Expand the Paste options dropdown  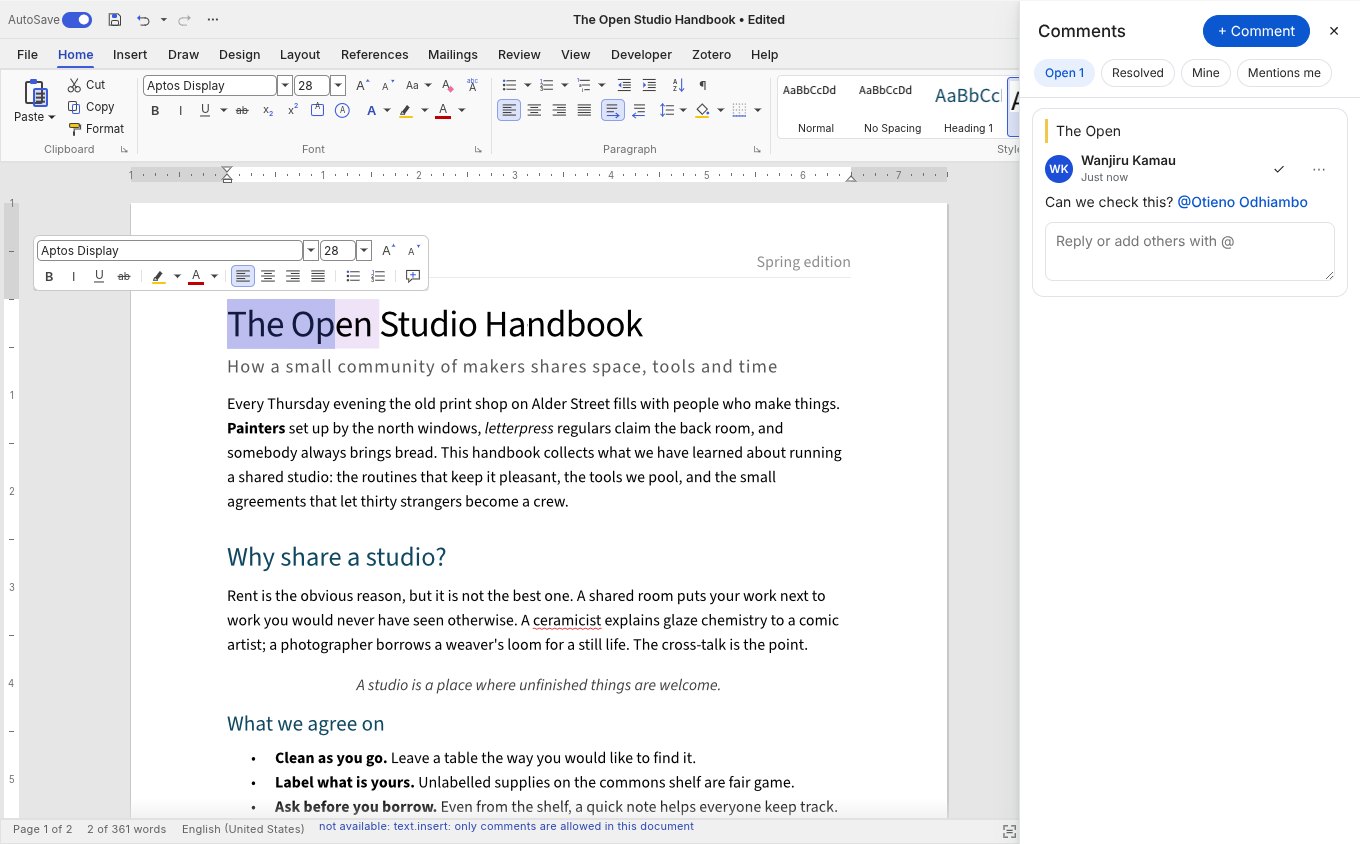pyautogui.click(x=51, y=118)
